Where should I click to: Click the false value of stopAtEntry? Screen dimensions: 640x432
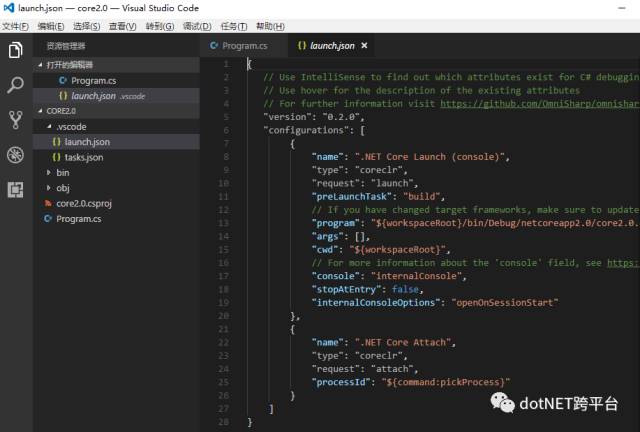405,289
